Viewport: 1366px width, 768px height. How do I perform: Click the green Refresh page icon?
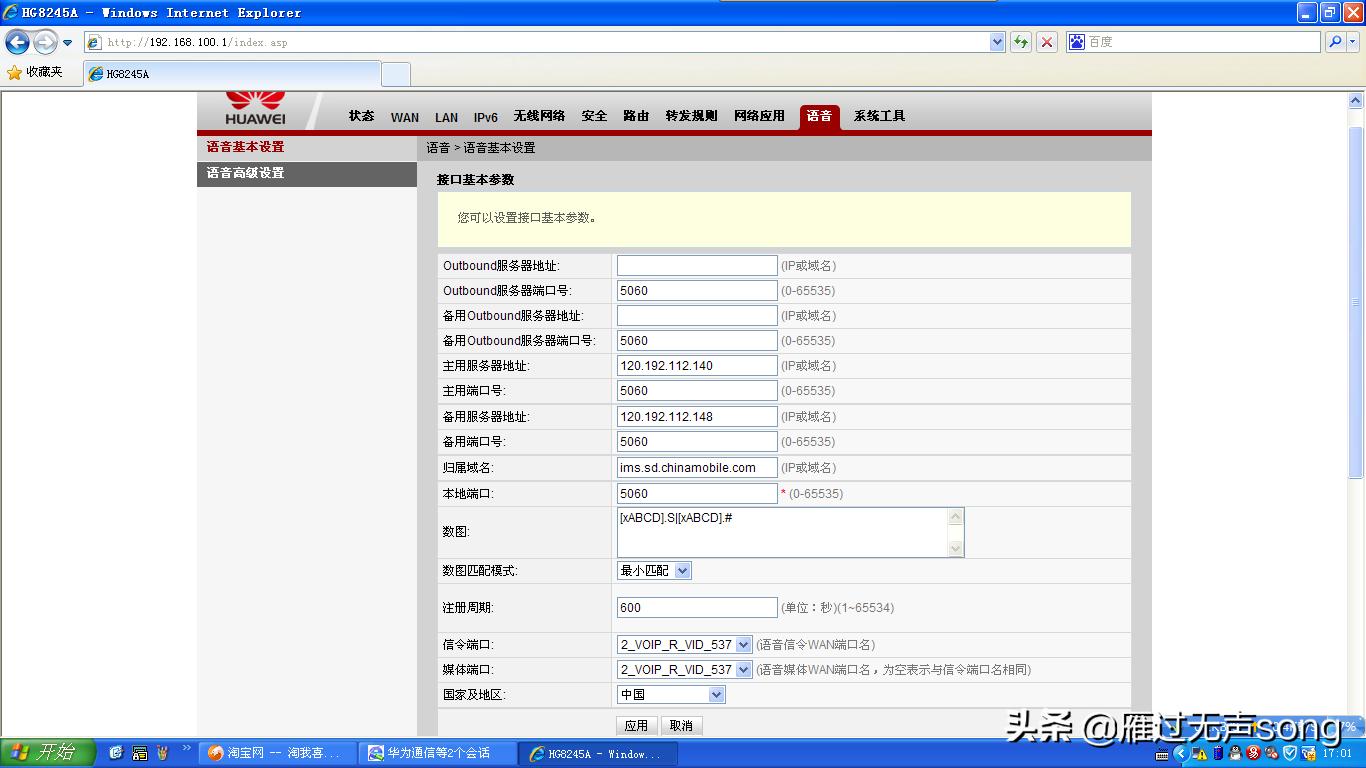point(1021,41)
